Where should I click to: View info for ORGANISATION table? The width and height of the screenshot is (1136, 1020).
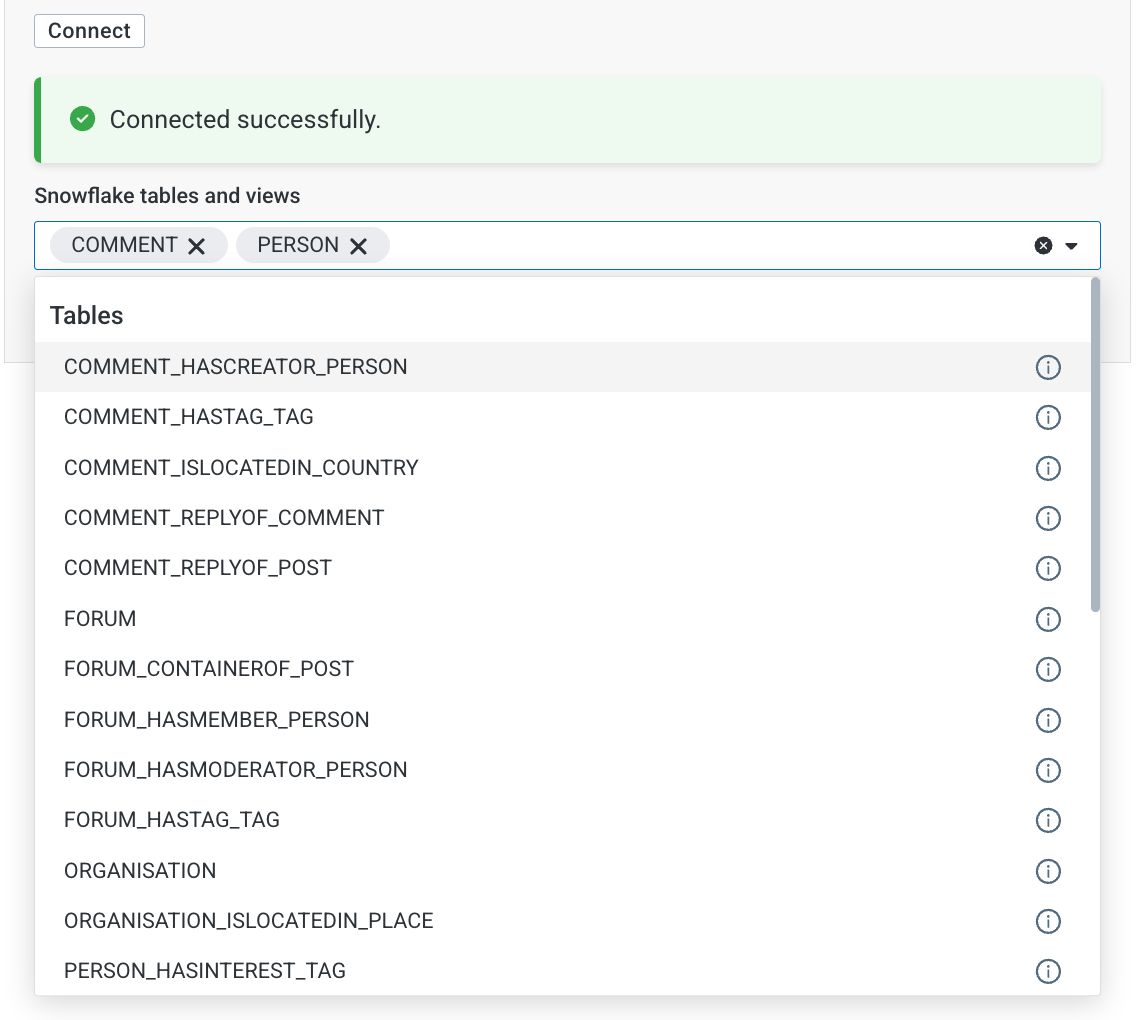click(1047, 871)
